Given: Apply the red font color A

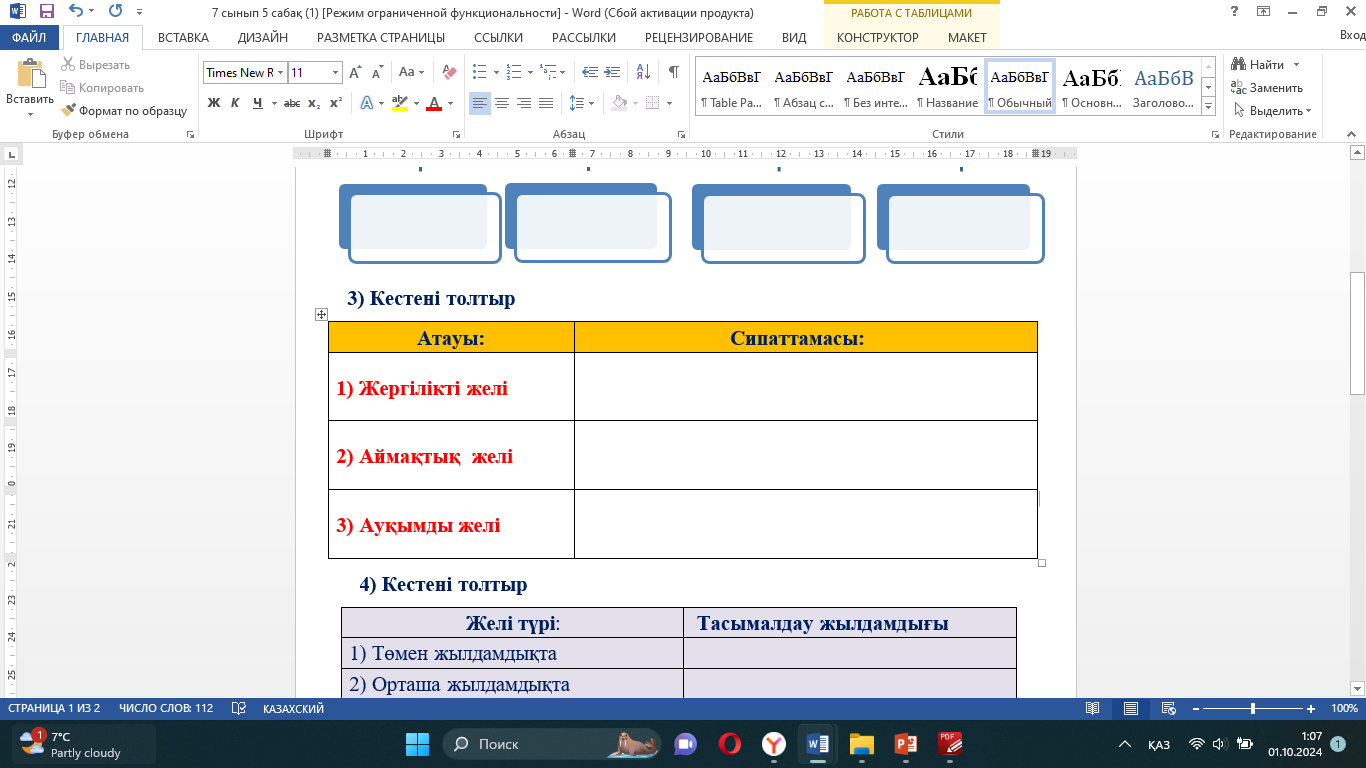Looking at the screenshot, I should tap(434, 103).
